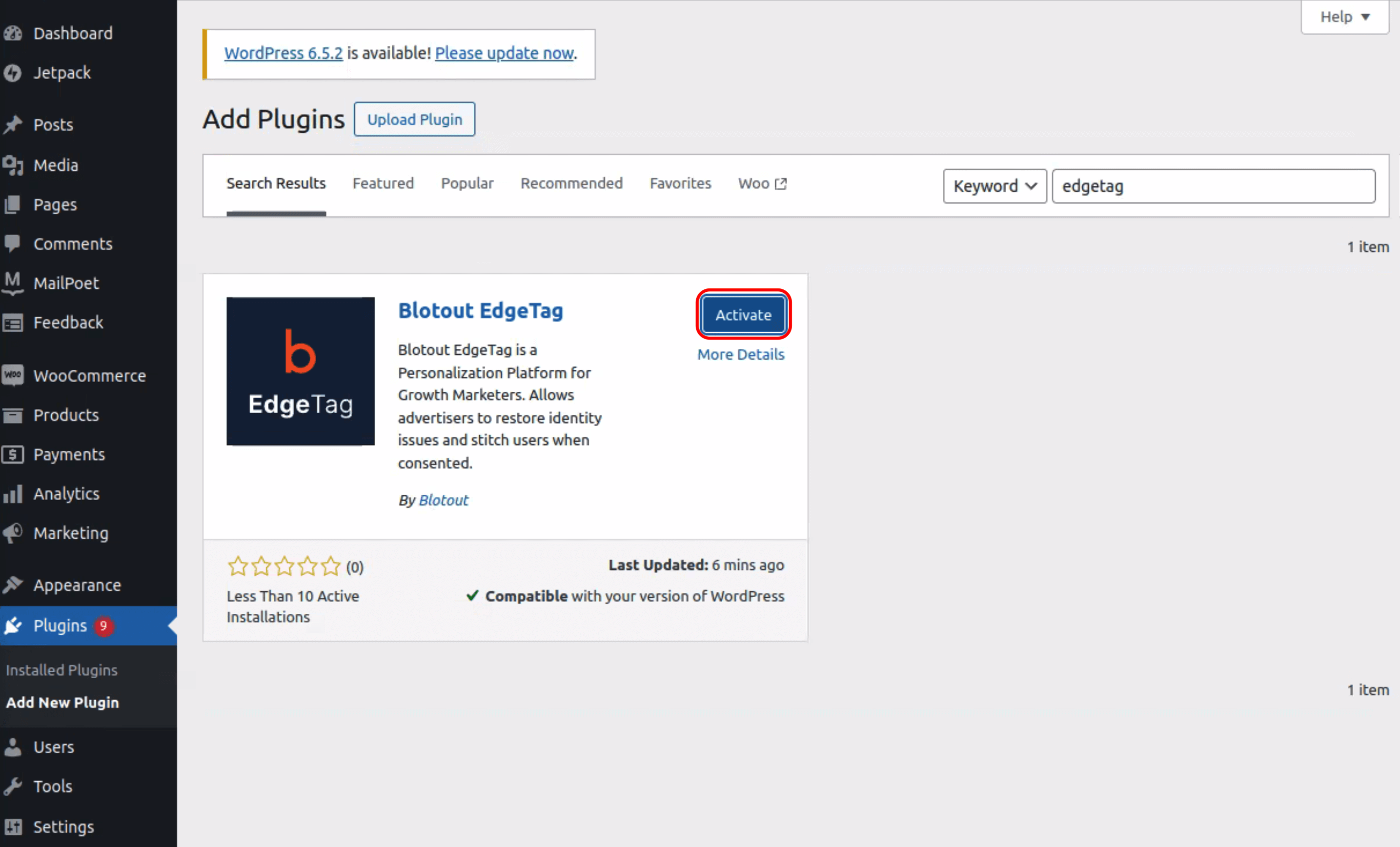Expand the Help dropdown panel

coord(1344,17)
